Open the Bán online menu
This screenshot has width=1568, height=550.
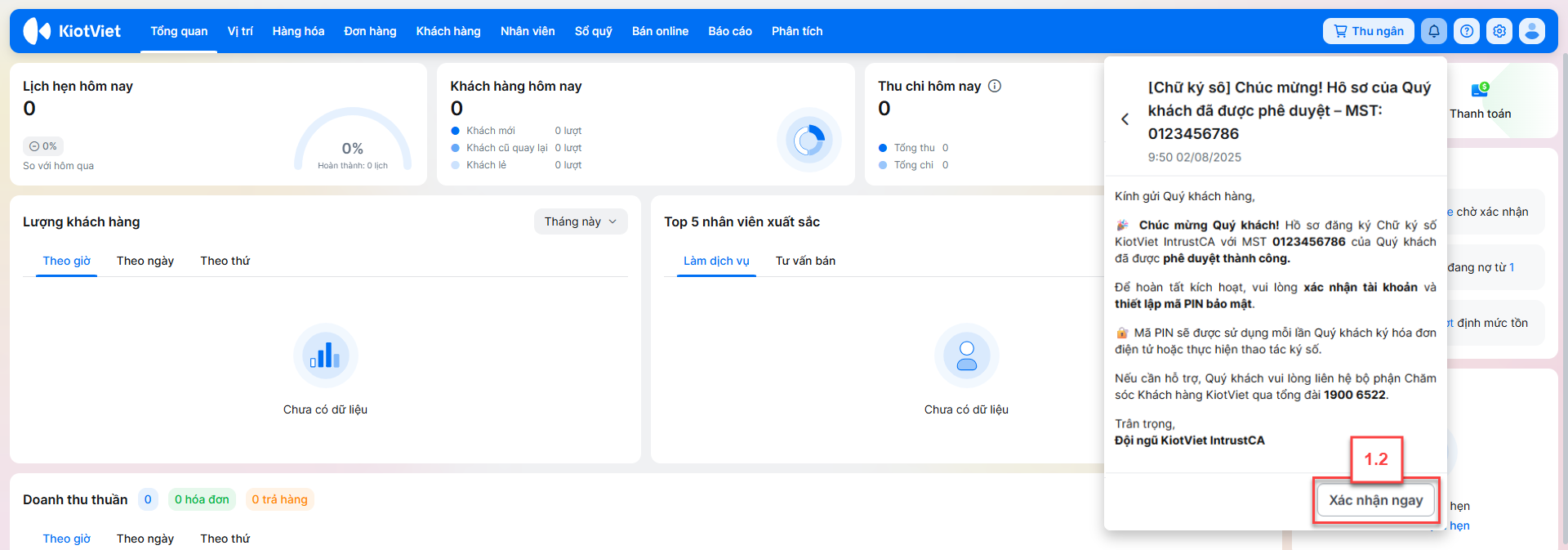pyautogui.click(x=660, y=31)
